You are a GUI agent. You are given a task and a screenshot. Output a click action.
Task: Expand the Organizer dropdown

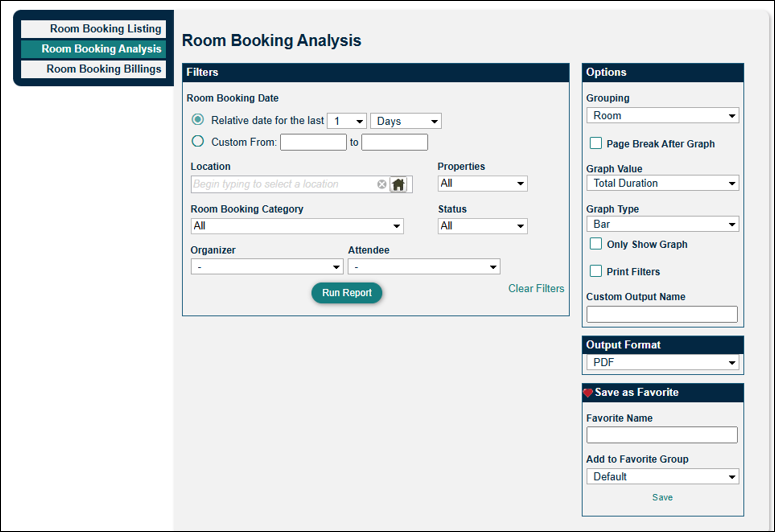267,267
